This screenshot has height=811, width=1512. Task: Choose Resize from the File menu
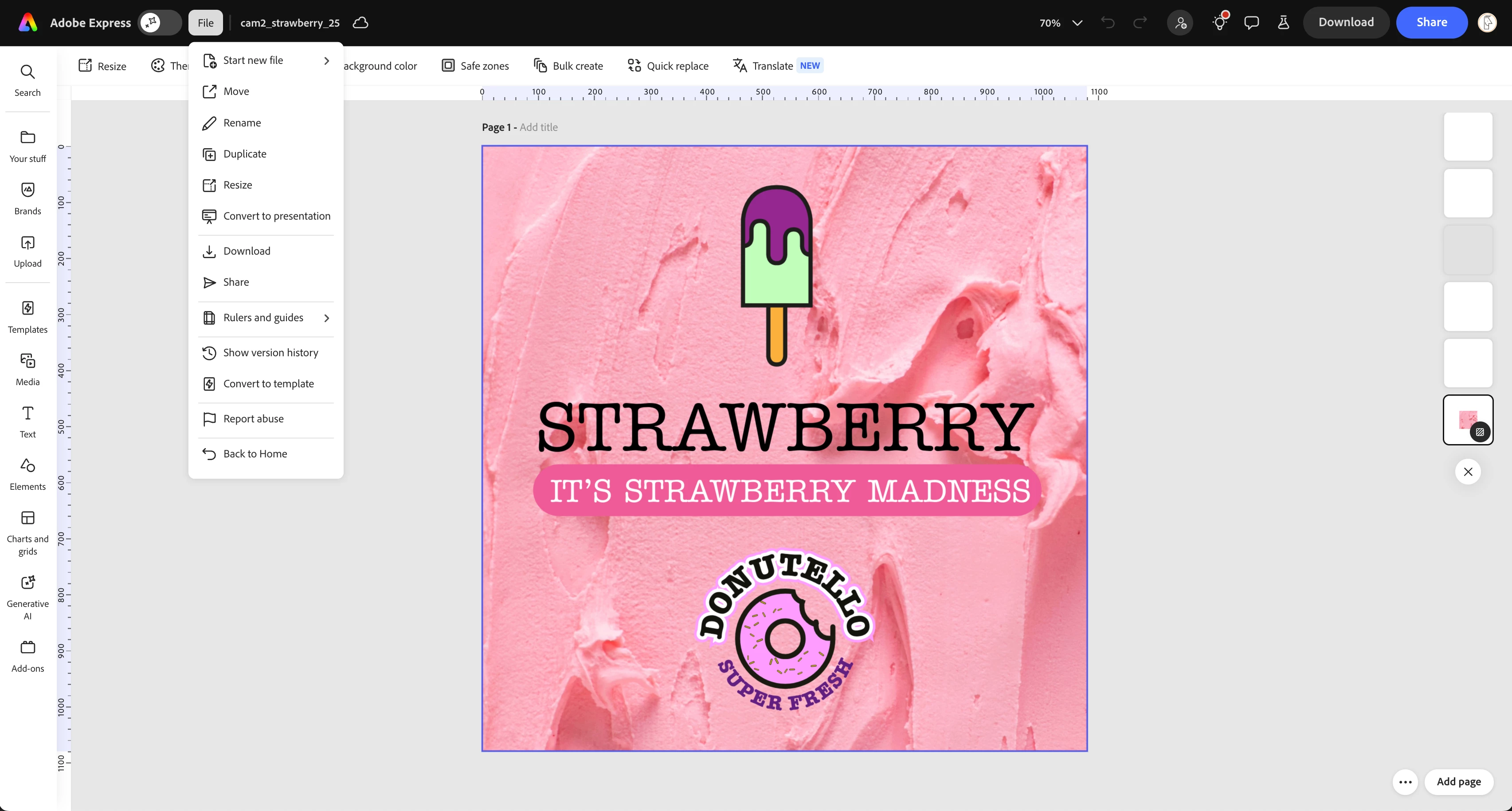click(x=266, y=185)
